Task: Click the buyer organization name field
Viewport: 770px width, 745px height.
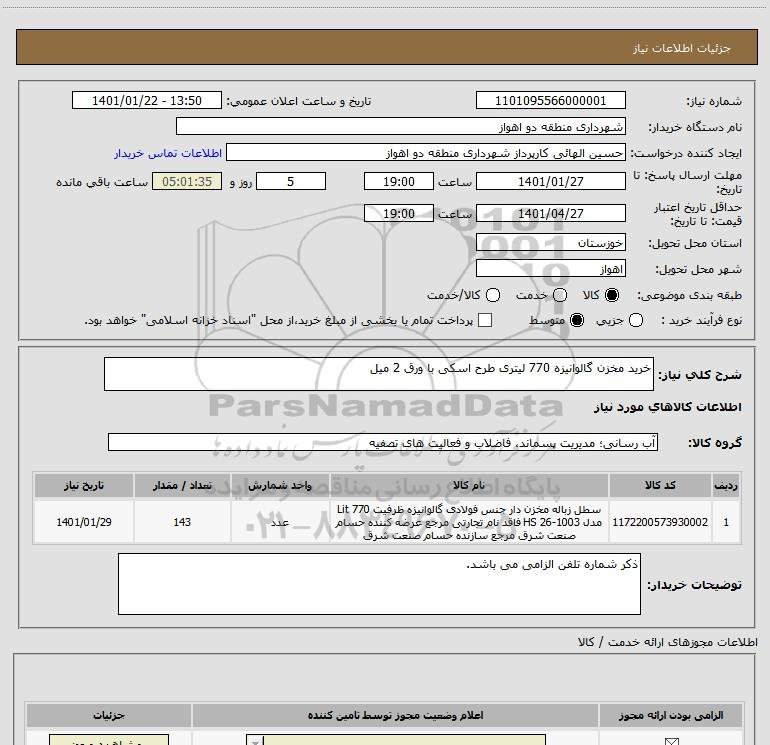Action: (x=401, y=126)
